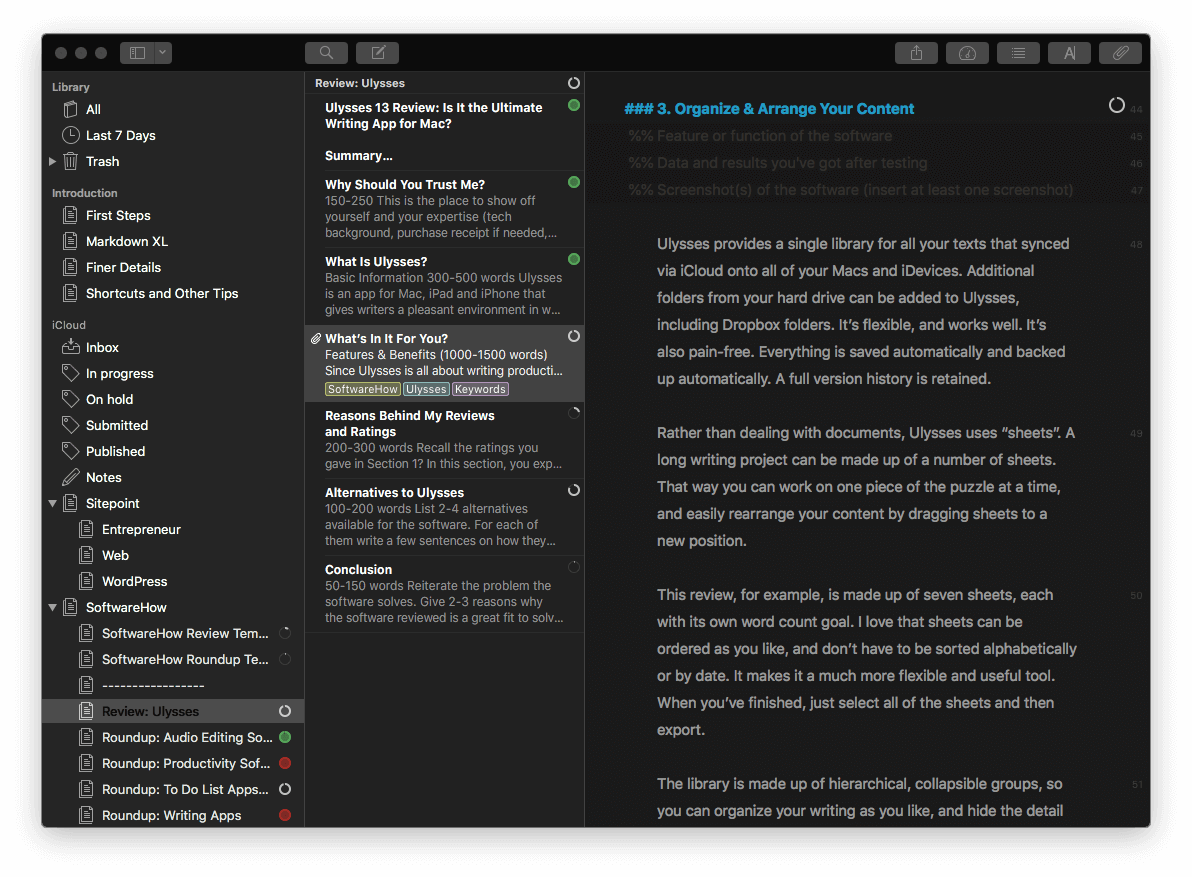Open the statistics dashboard gauge icon
The width and height of the screenshot is (1192, 877).
tap(967, 52)
